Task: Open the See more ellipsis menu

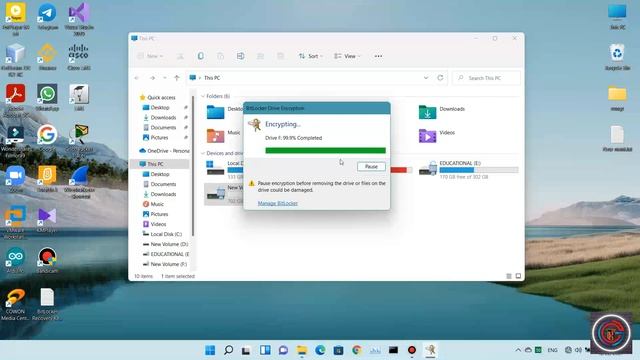Action: 378,56
